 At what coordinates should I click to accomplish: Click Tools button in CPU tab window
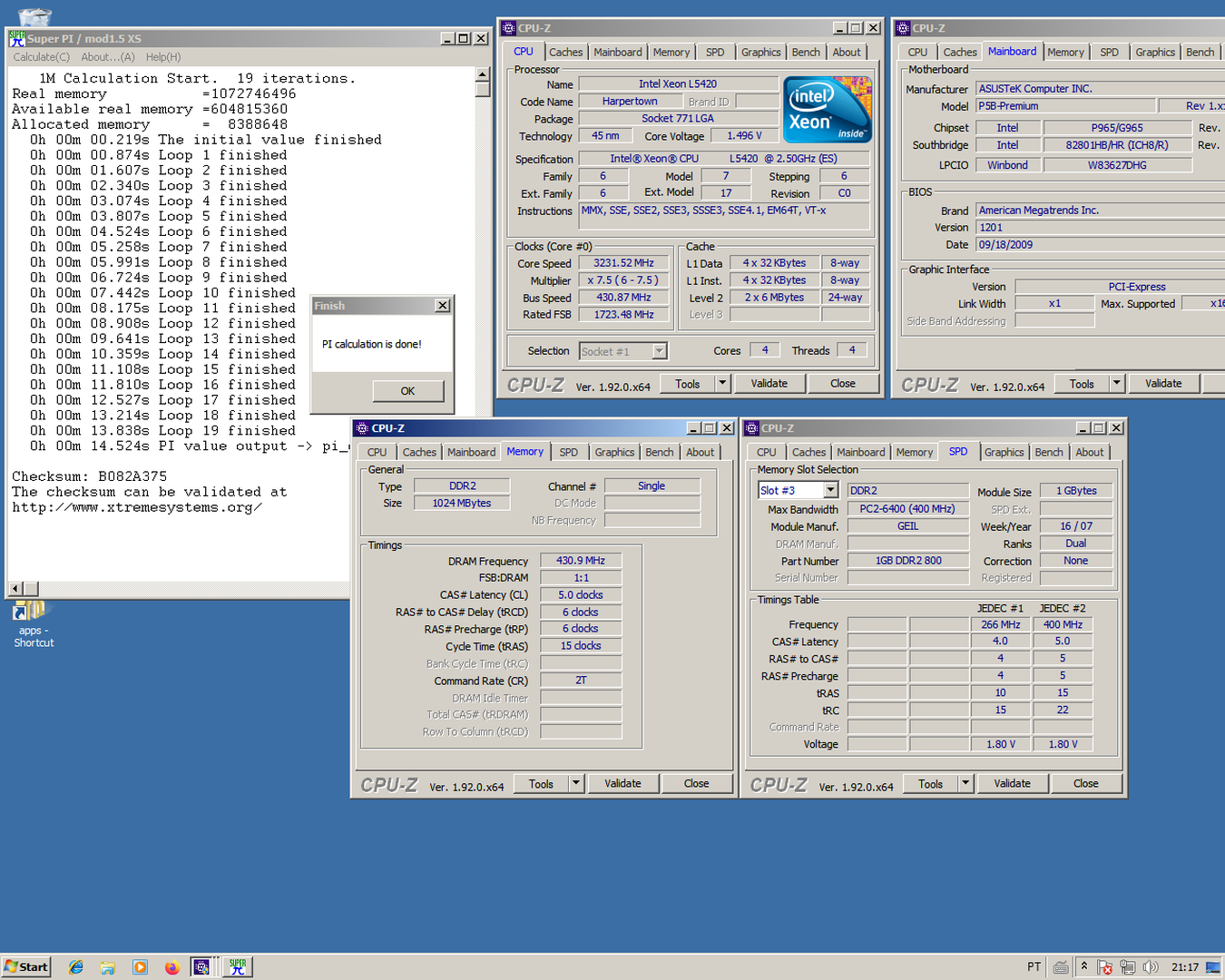point(687,384)
